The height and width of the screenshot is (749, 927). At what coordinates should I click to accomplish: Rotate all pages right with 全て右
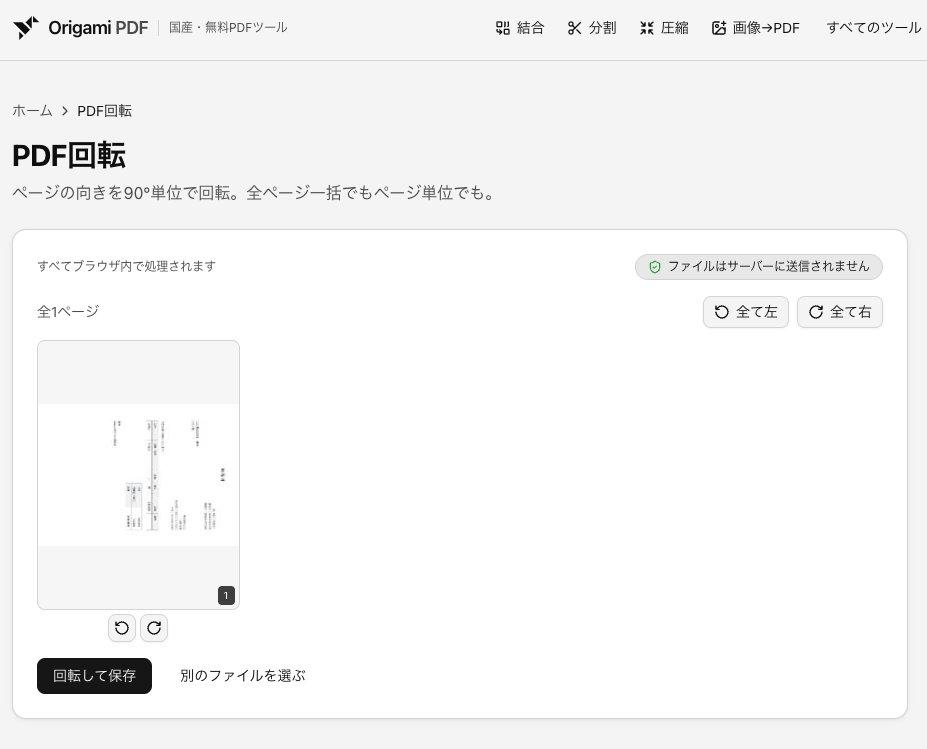point(840,312)
